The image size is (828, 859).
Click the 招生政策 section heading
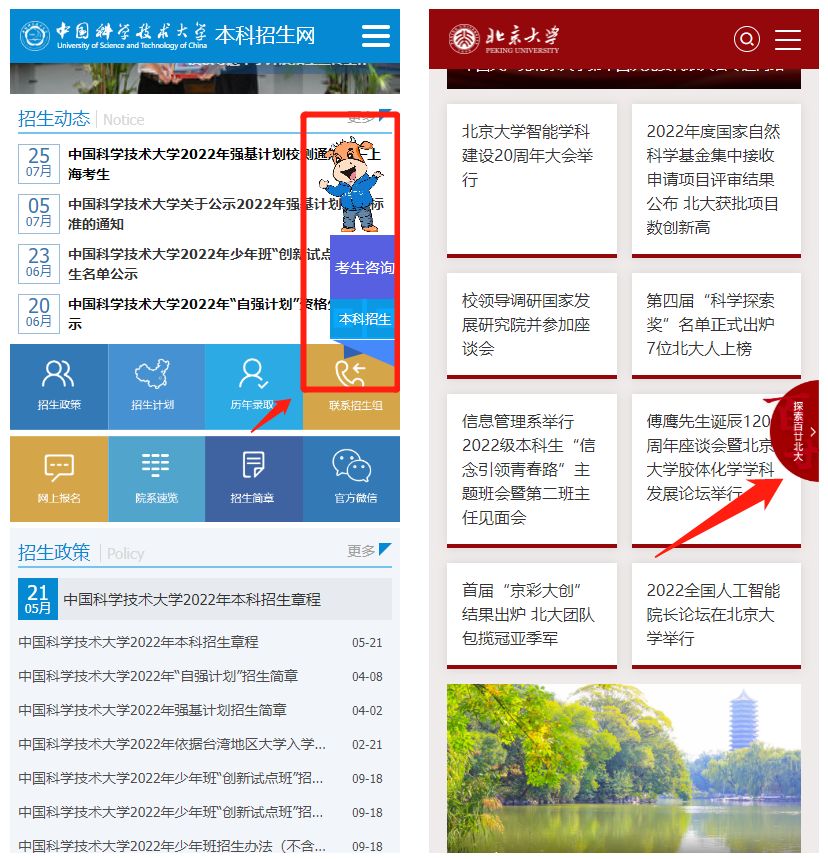(x=54, y=552)
